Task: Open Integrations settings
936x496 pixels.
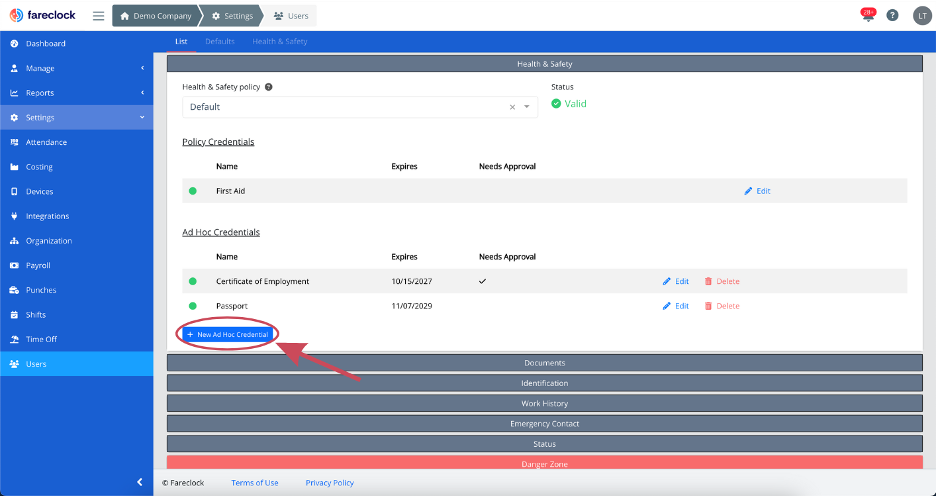Action: [x=76, y=216]
